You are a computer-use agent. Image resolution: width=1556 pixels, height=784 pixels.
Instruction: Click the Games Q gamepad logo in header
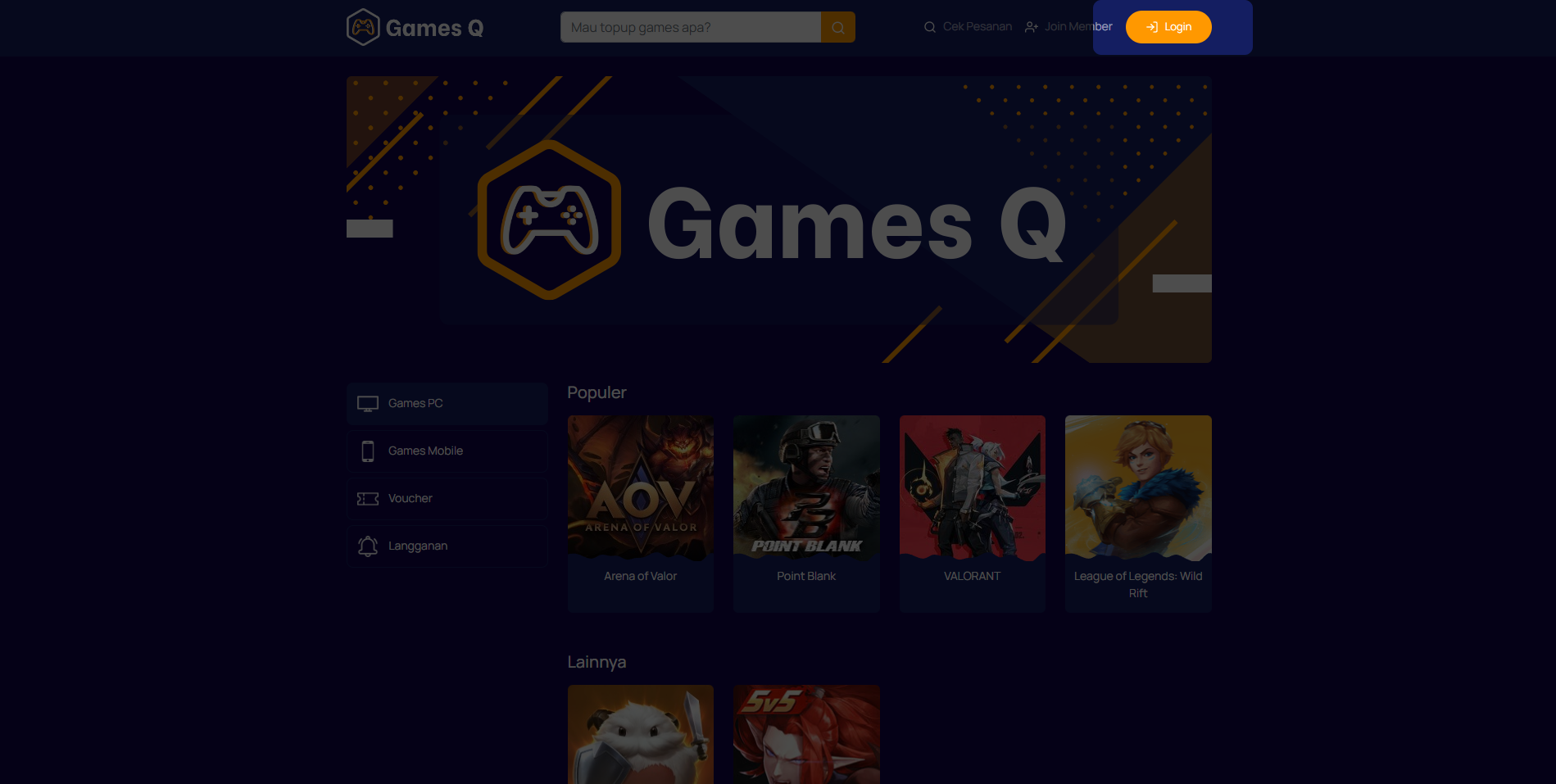pos(363,27)
